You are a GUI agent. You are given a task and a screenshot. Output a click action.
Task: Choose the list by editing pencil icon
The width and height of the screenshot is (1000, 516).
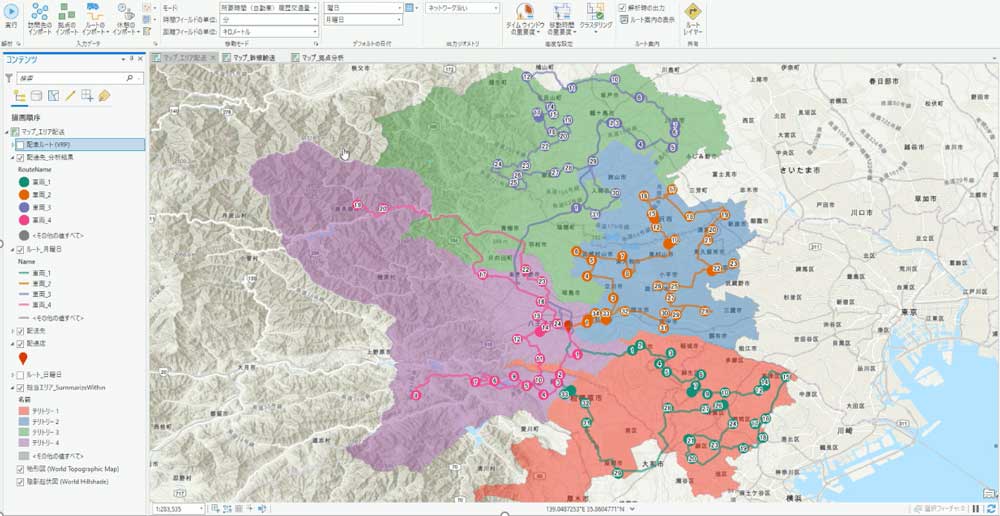70,96
